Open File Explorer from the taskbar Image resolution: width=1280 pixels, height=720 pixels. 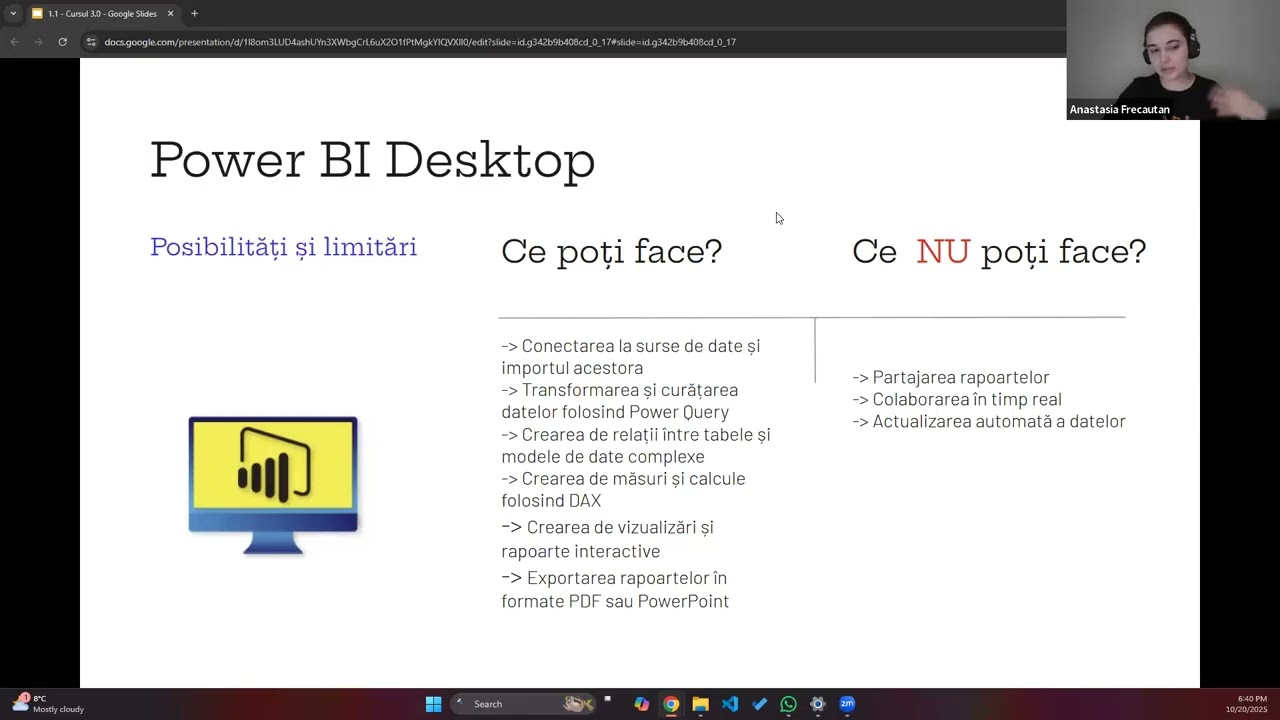pos(700,704)
